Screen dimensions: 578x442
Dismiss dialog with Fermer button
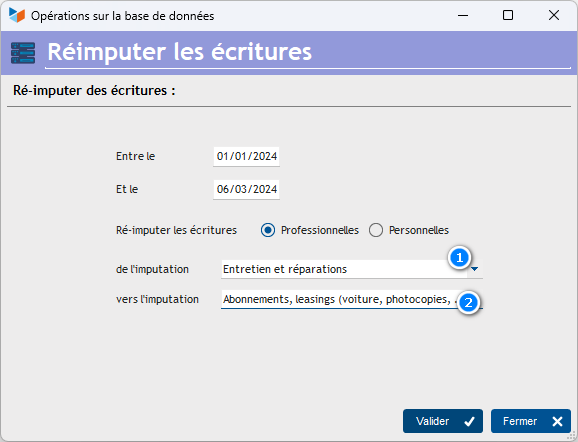[531, 421]
